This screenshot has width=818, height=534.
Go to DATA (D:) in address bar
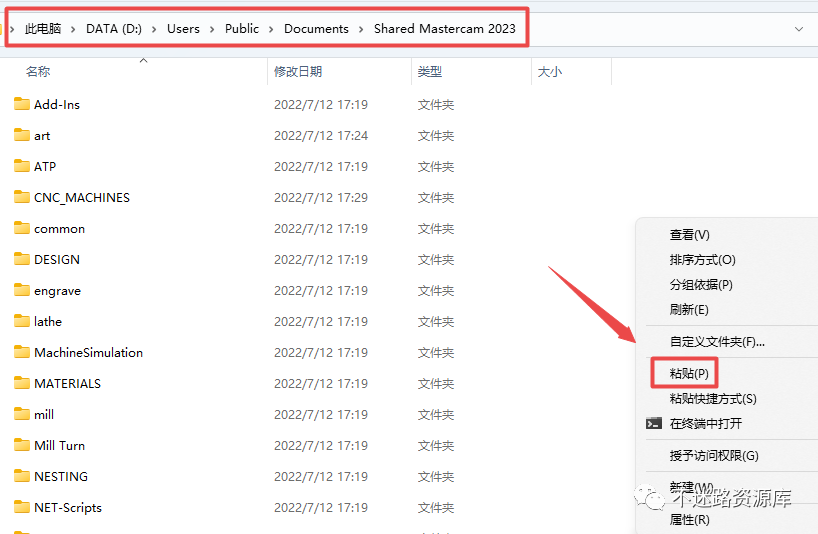click(x=114, y=29)
